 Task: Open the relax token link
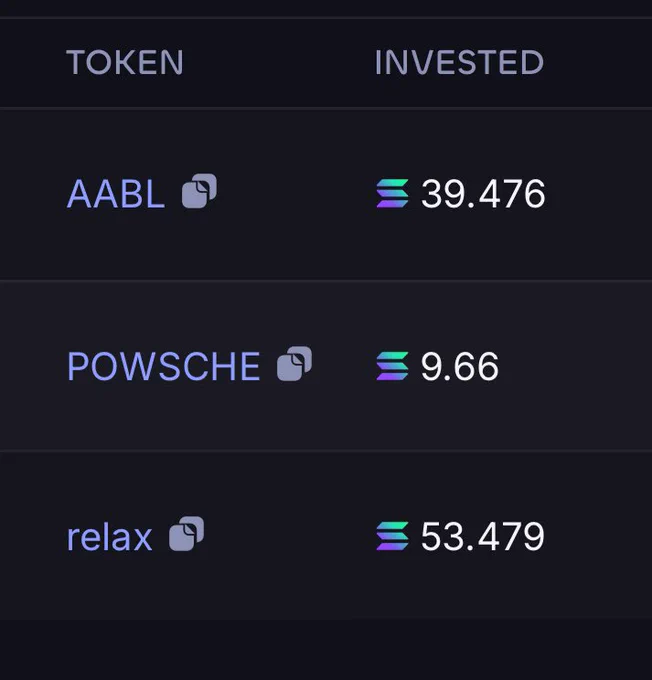pos(109,537)
